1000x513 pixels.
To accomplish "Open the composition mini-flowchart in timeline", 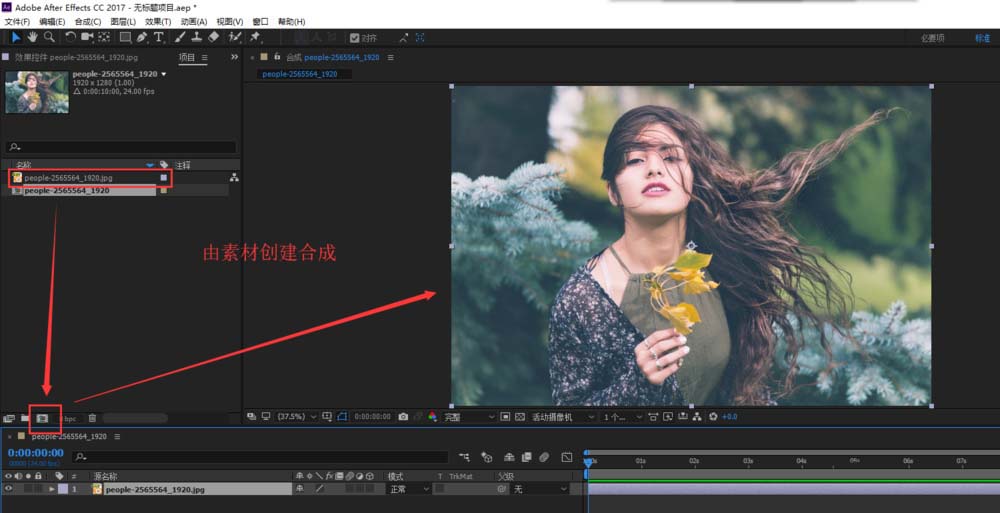I will pyautogui.click(x=464, y=457).
